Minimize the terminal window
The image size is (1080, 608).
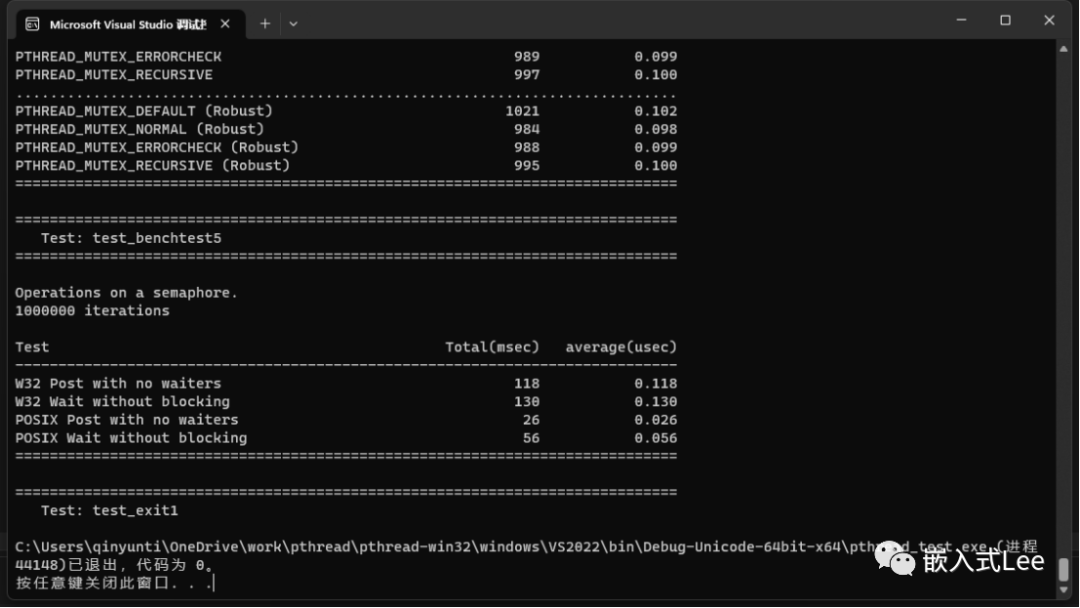pyautogui.click(x=962, y=20)
